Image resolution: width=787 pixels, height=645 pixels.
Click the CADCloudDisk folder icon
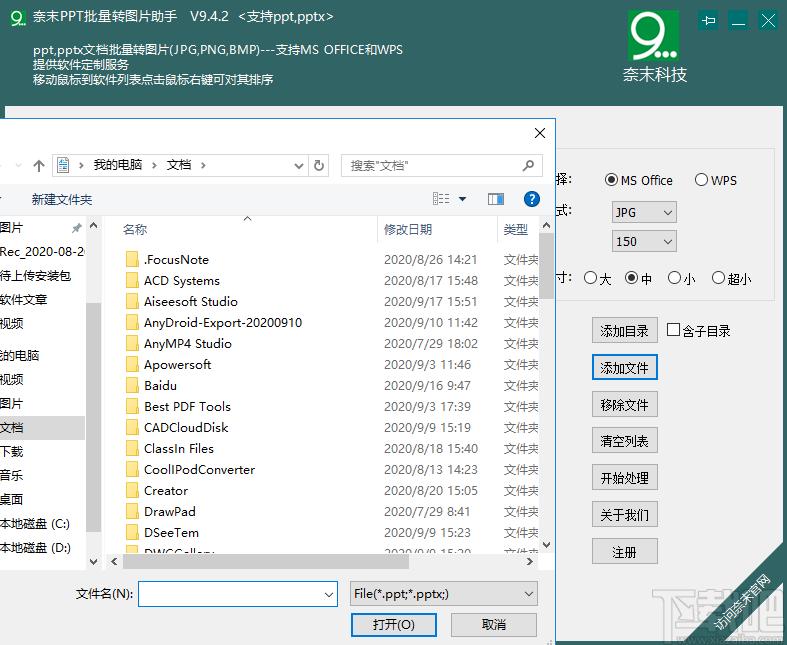click(132, 428)
